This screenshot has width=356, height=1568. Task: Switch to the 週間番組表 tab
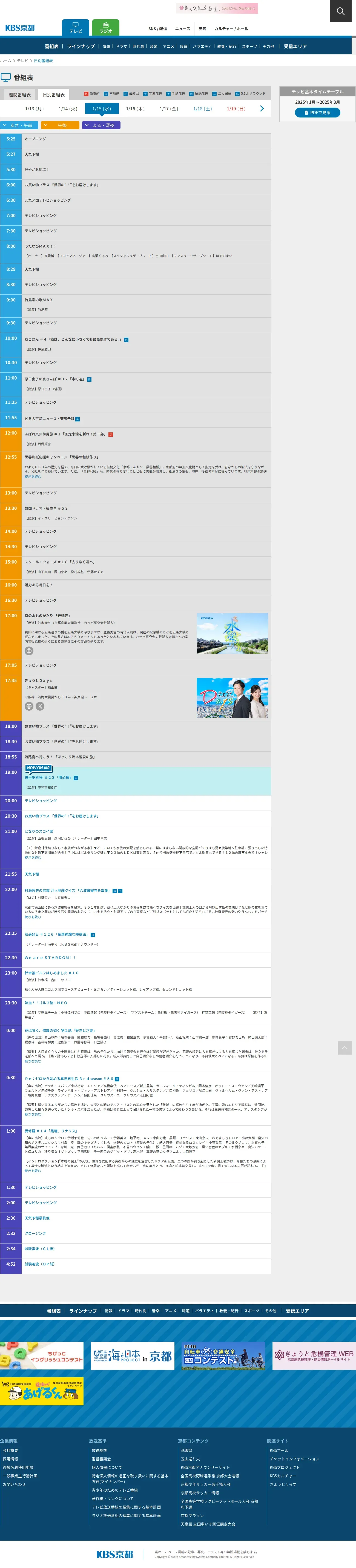(19, 94)
